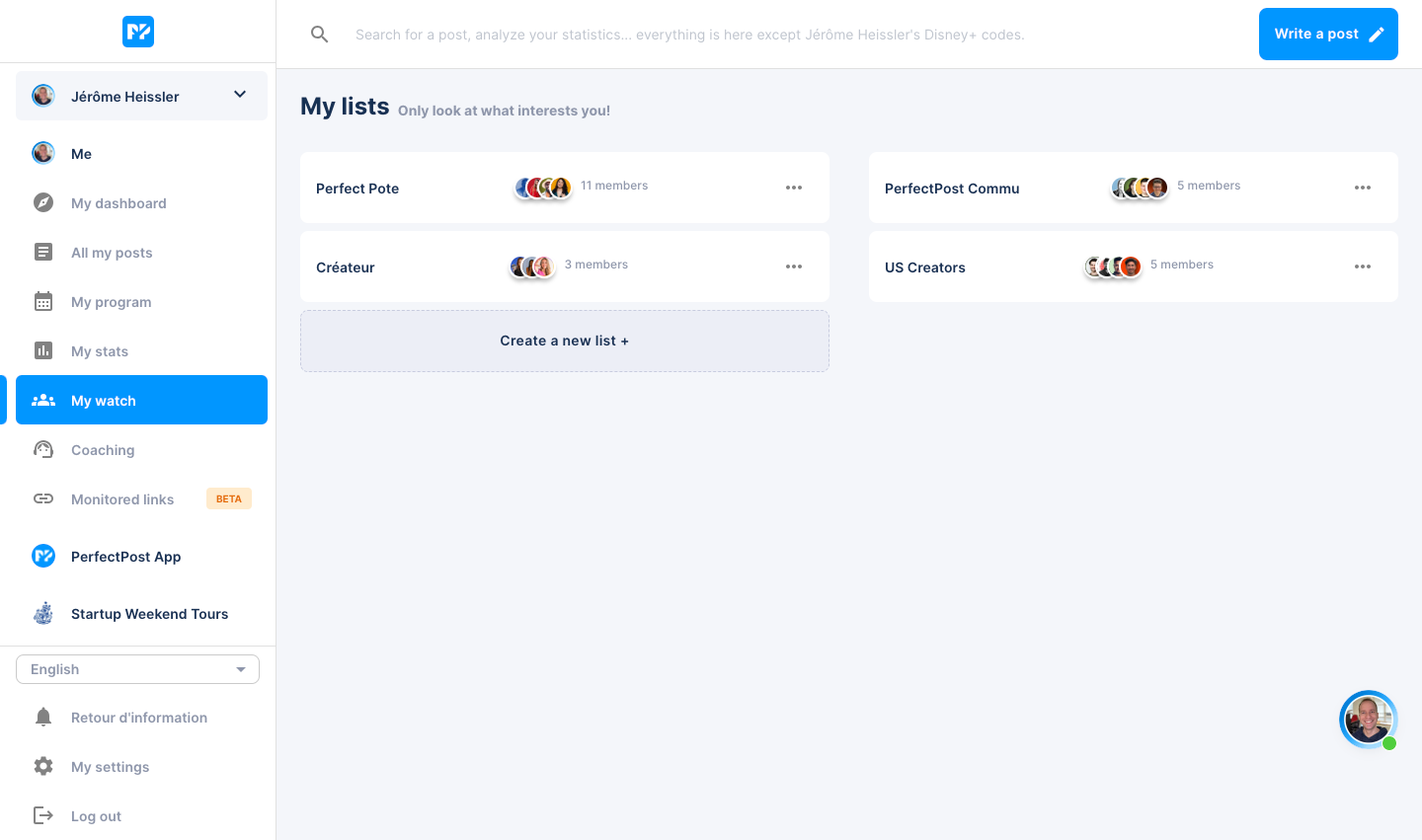Click the PerfectPost logo at top left
The height and width of the screenshot is (840, 1422).
[x=138, y=32]
